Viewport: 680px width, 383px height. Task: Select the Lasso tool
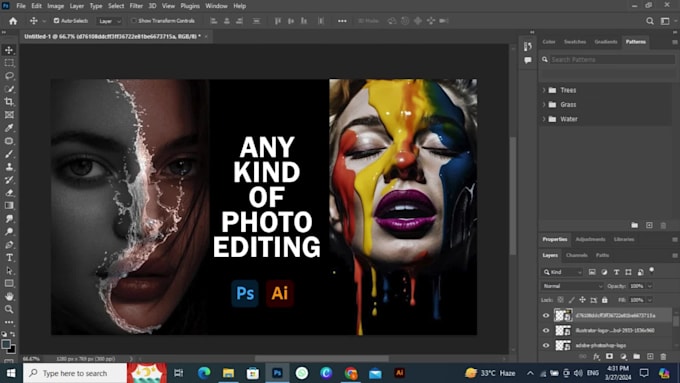click(x=9, y=76)
